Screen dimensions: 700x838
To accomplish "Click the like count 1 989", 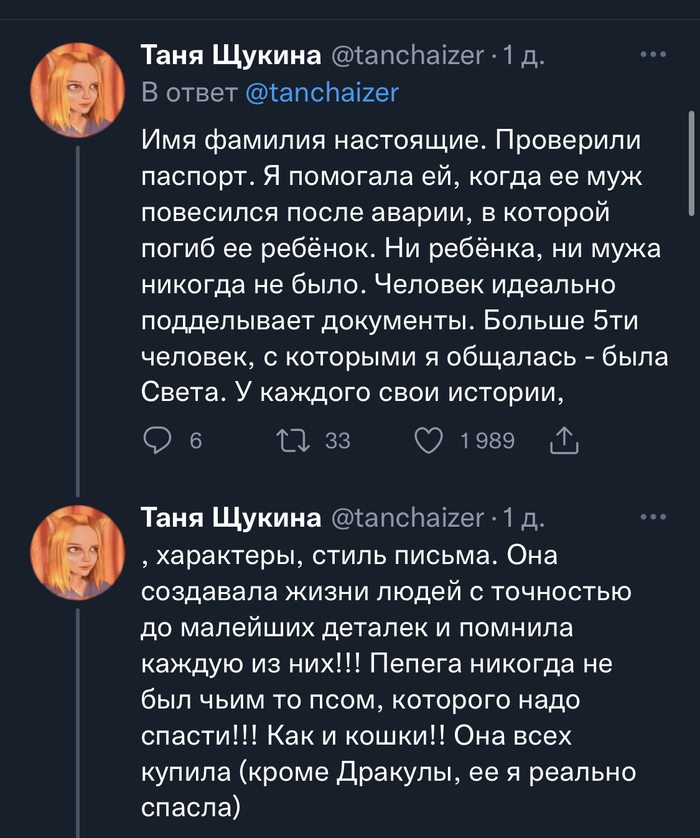I will pyautogui.click(x=487, y=441).
